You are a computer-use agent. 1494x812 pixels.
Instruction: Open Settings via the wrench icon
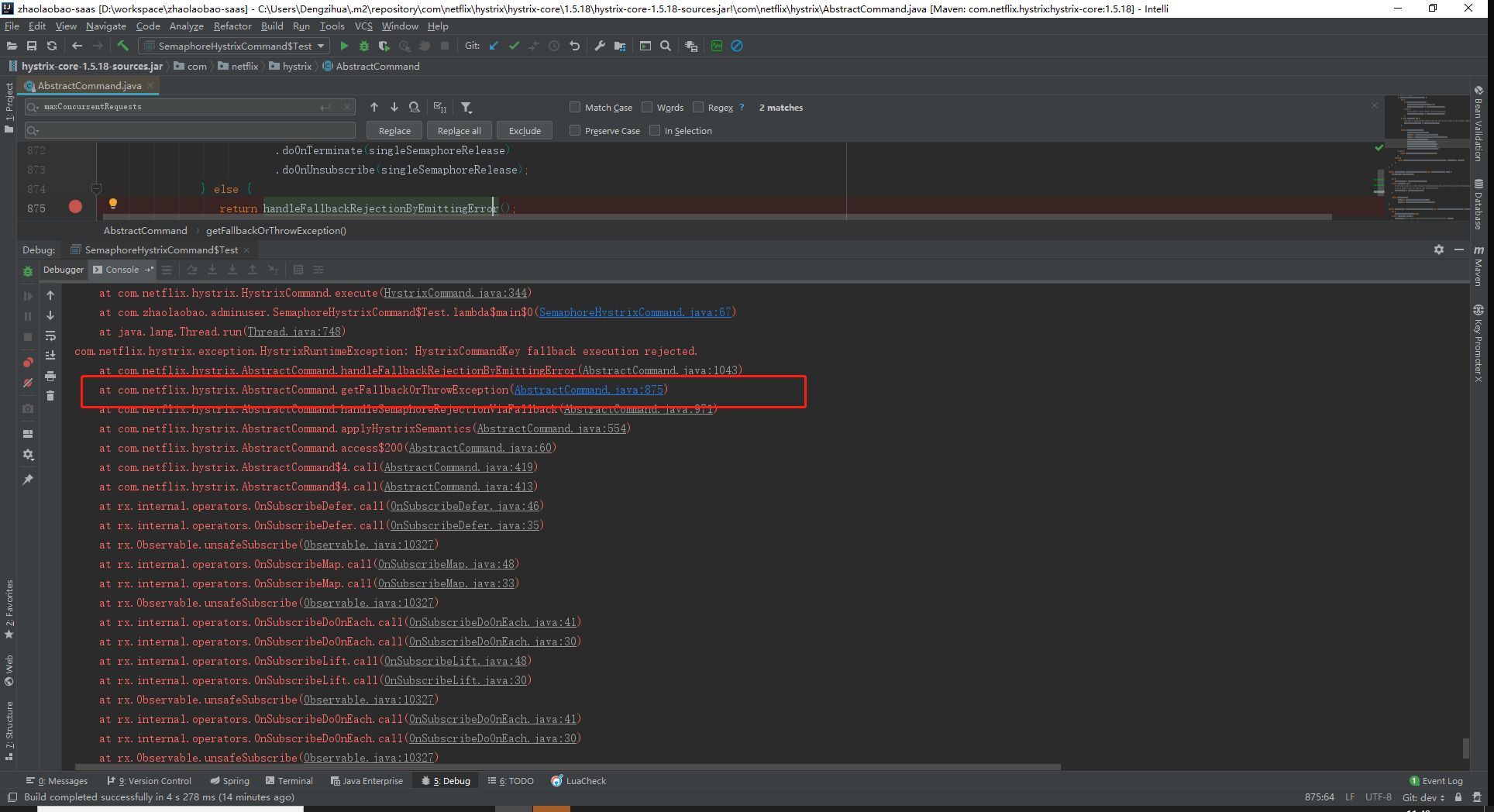click(x=600, y=46)
